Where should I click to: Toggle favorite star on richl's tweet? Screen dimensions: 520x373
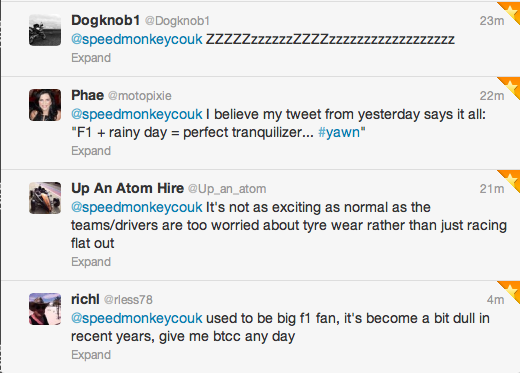(x=512, y=290)
